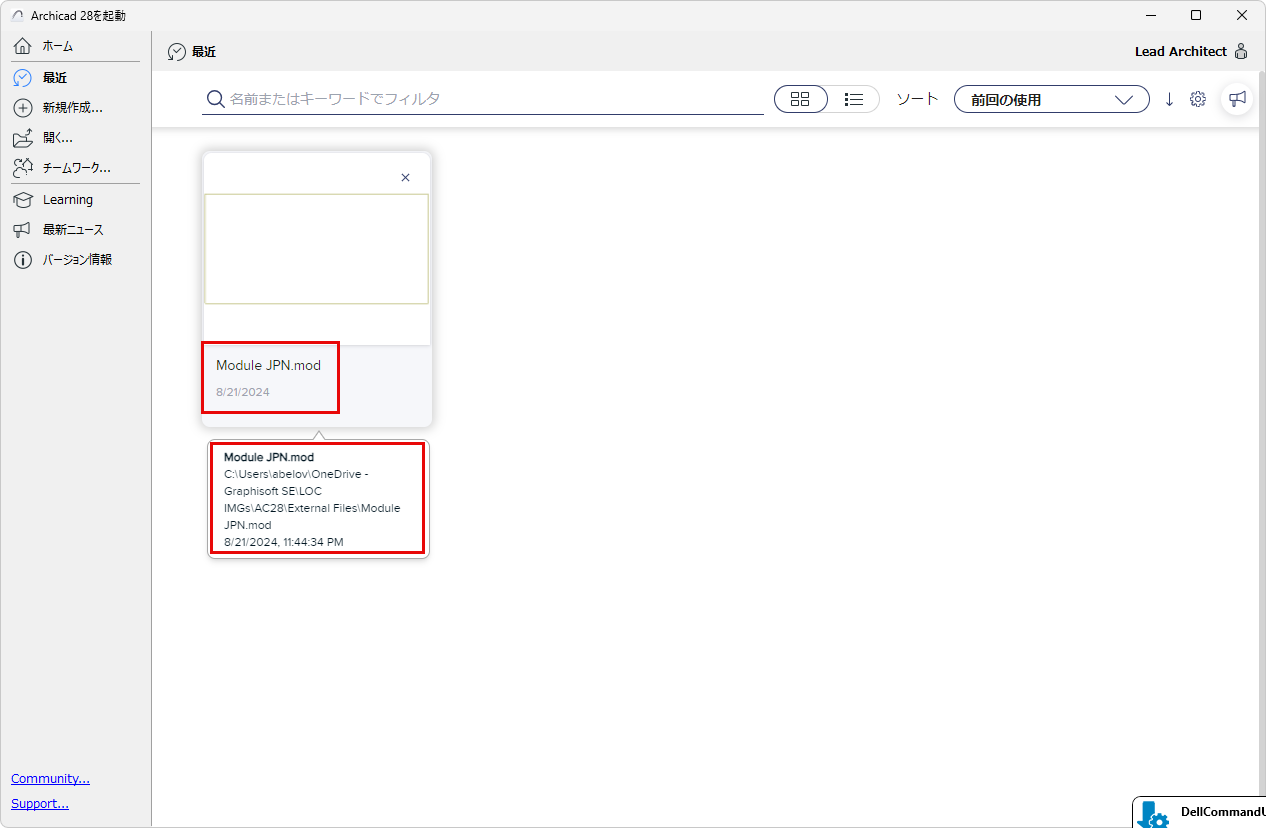
Task: Click the Module JPN.mod file name
Action: click(x=268, y=365)
